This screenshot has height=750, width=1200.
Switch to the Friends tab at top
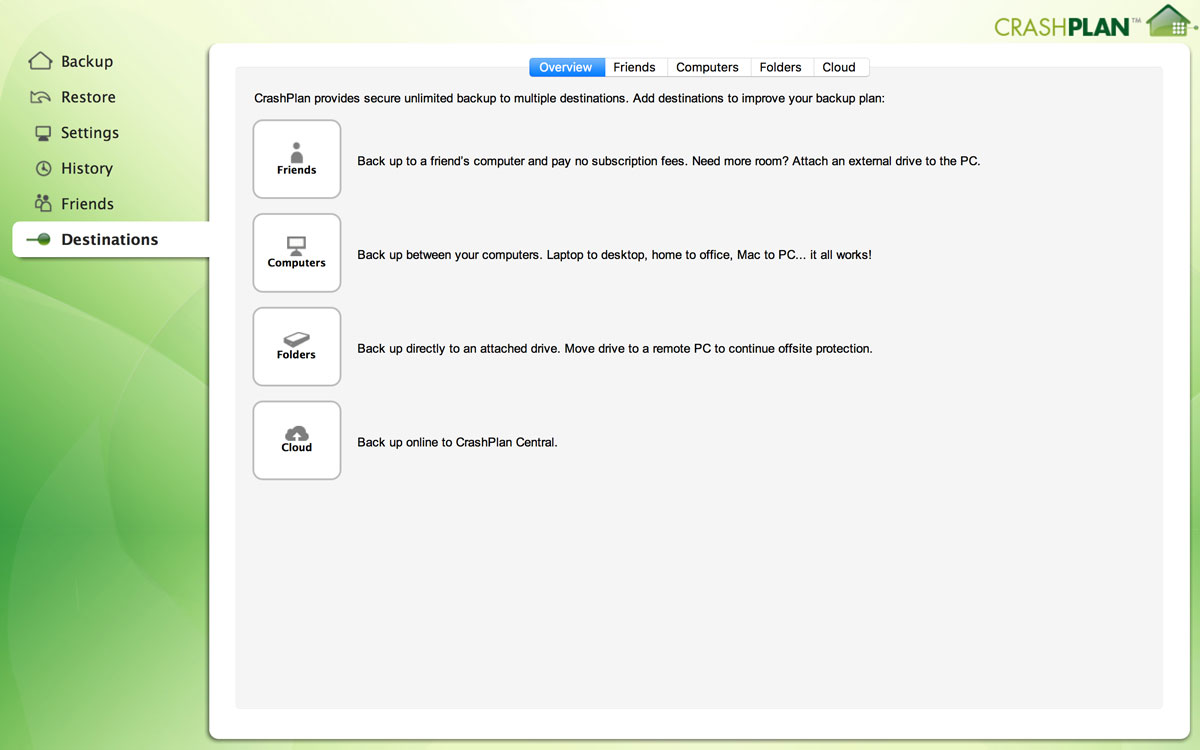(x=634, y=67)
